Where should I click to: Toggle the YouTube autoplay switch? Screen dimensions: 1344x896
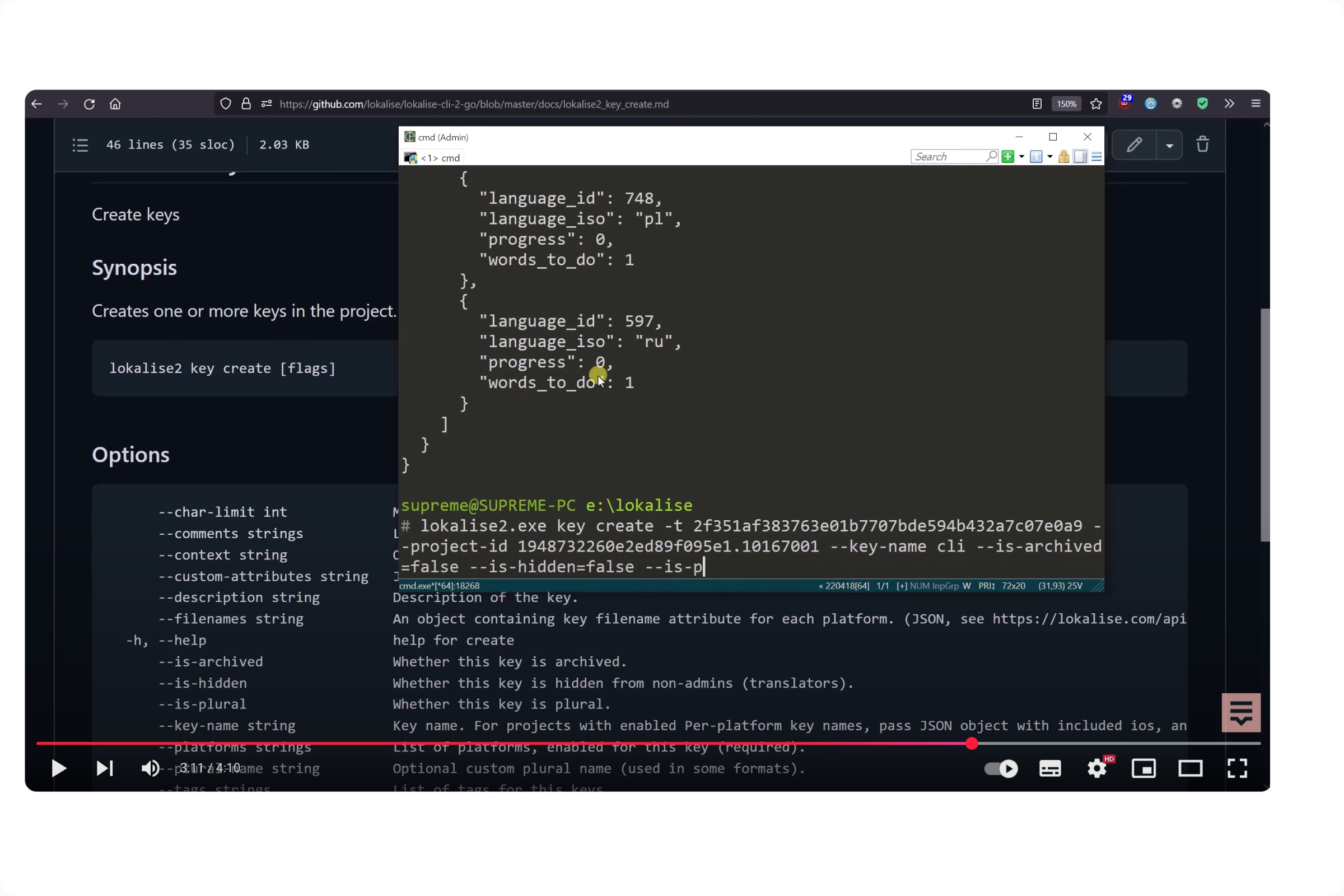(1001, 768)
